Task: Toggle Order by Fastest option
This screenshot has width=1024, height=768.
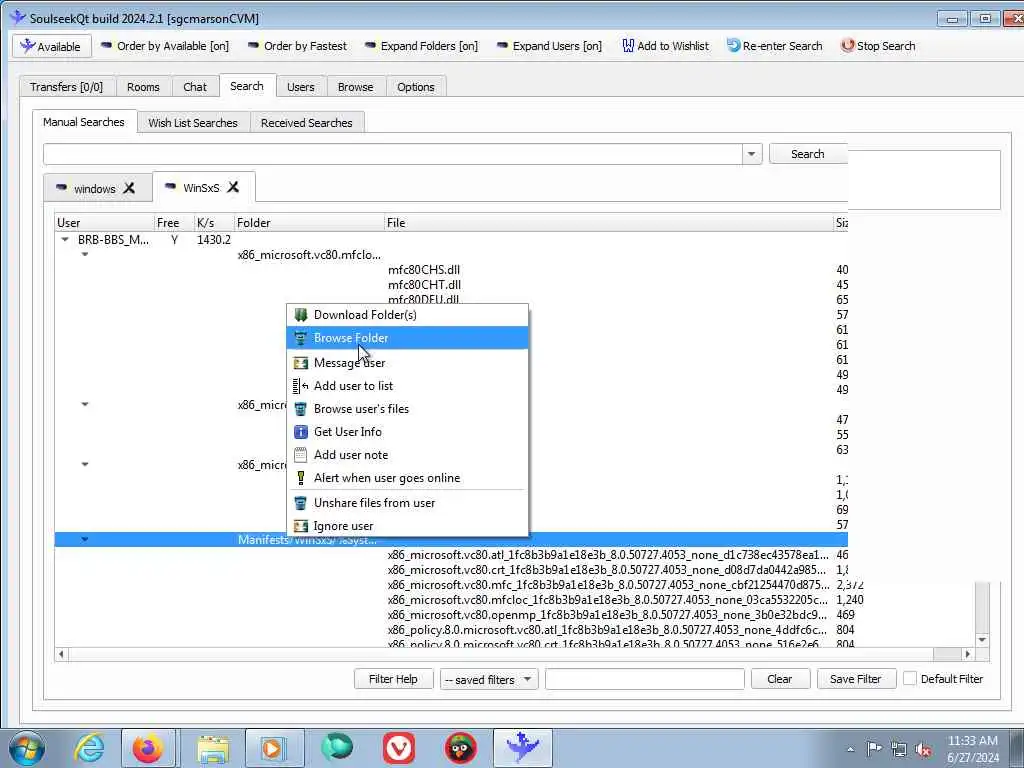Action: tap(297, 46)
